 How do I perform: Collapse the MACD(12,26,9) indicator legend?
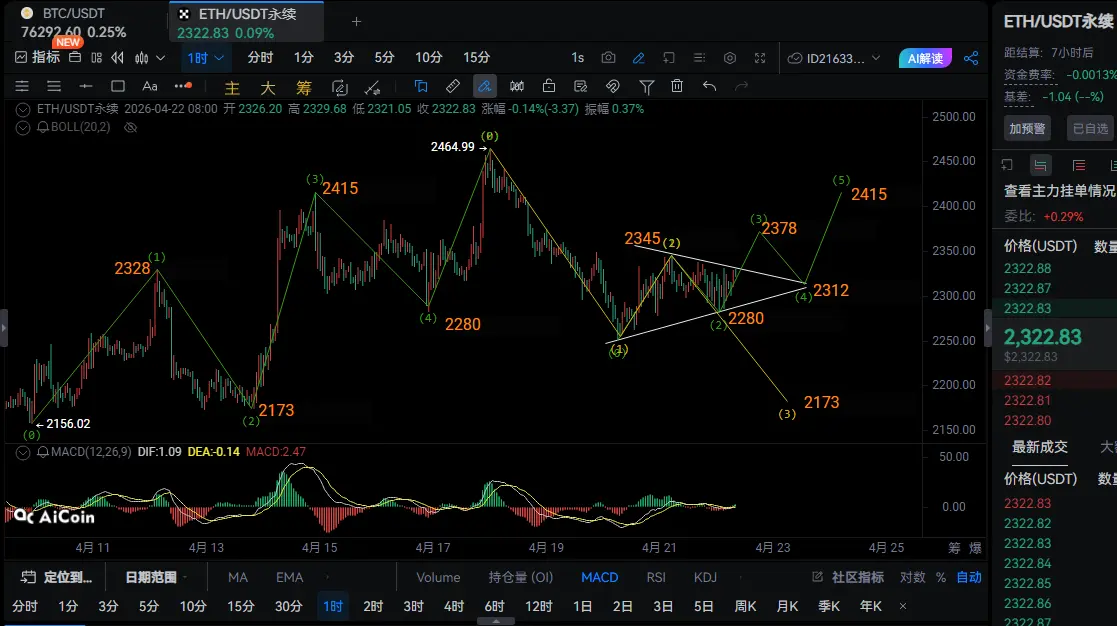pyautogui.click(x=23, y=452)
